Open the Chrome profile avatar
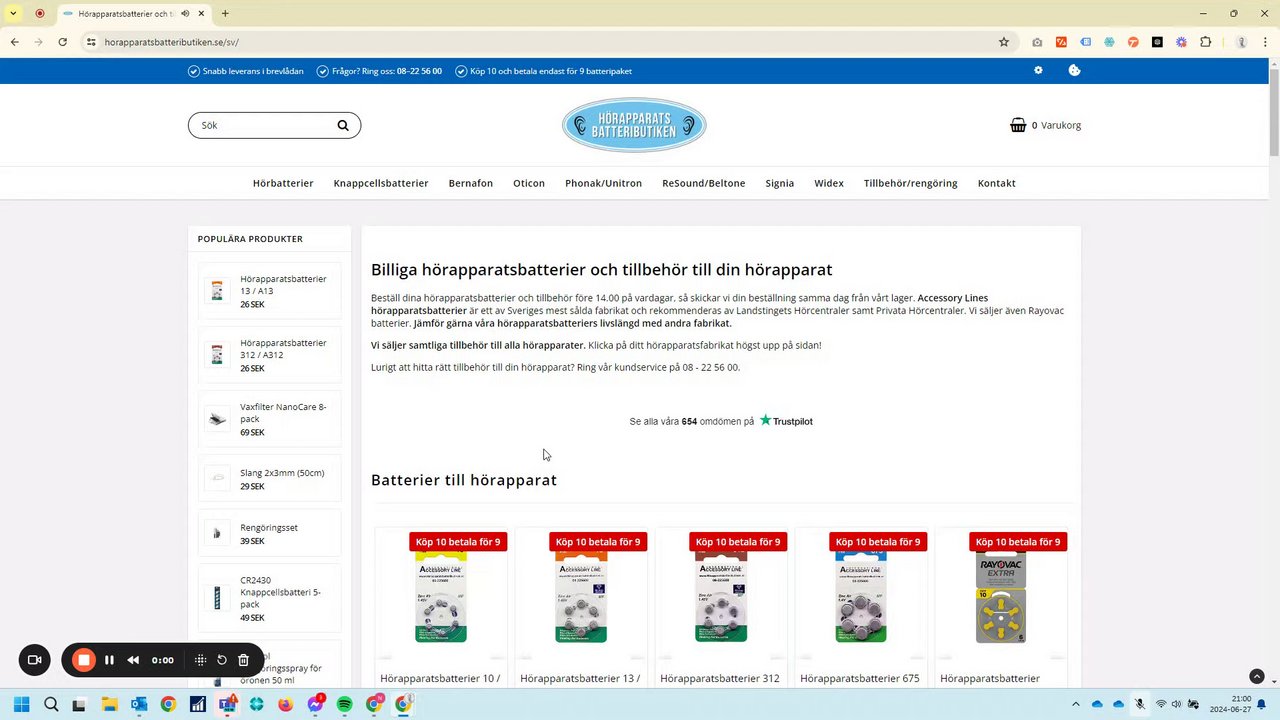 click(1241, 42)
